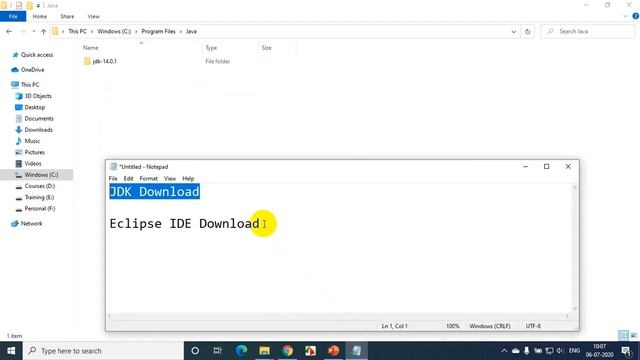
Task: Launch Microsoft Edge from the taskbar
Action: 241,351
